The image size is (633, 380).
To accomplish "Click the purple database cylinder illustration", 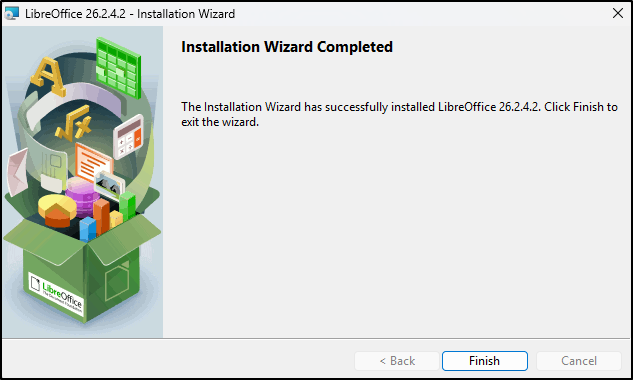I will (82, 196).
